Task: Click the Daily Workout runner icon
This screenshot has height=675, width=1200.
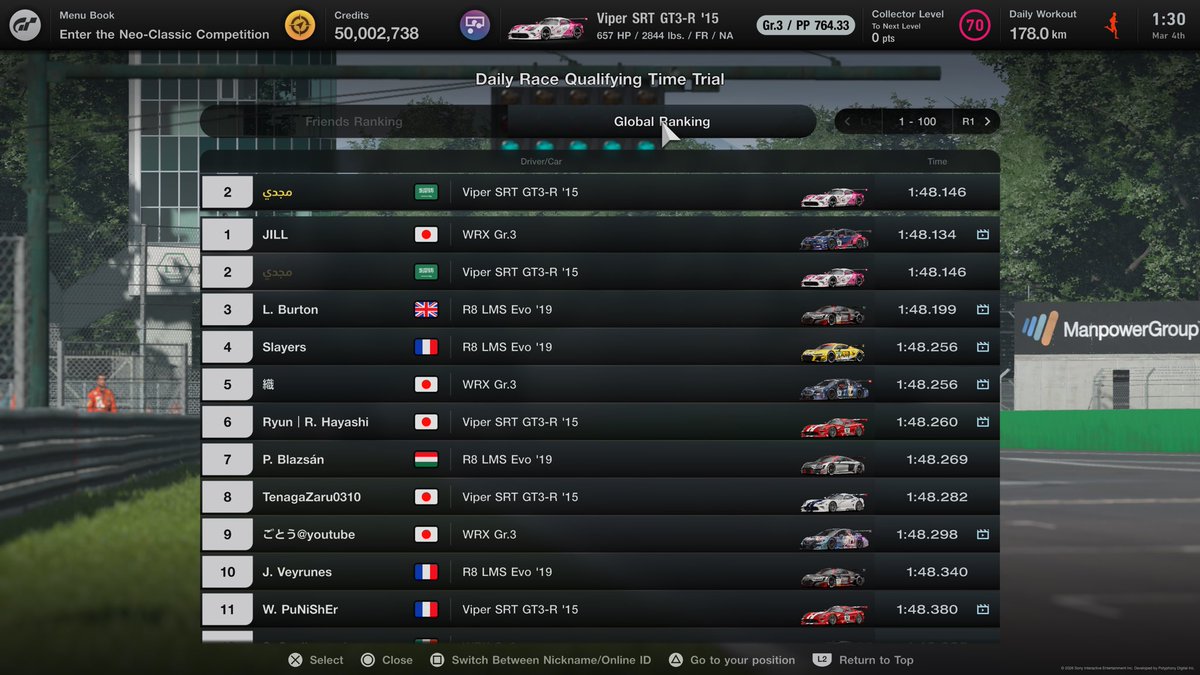Action: tap(1113, 25)
